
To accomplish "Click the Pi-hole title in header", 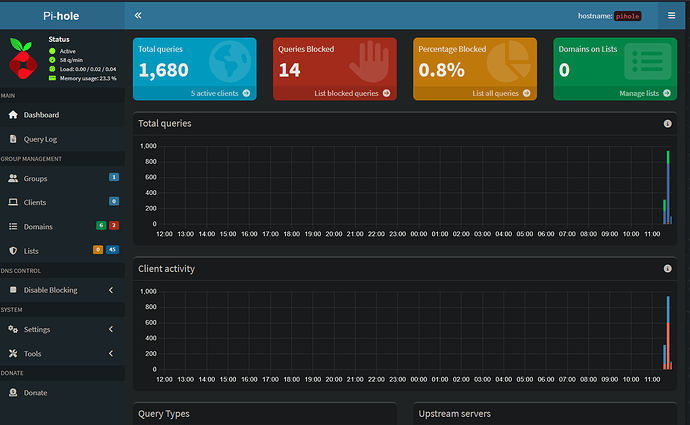I will click(61, 16).
